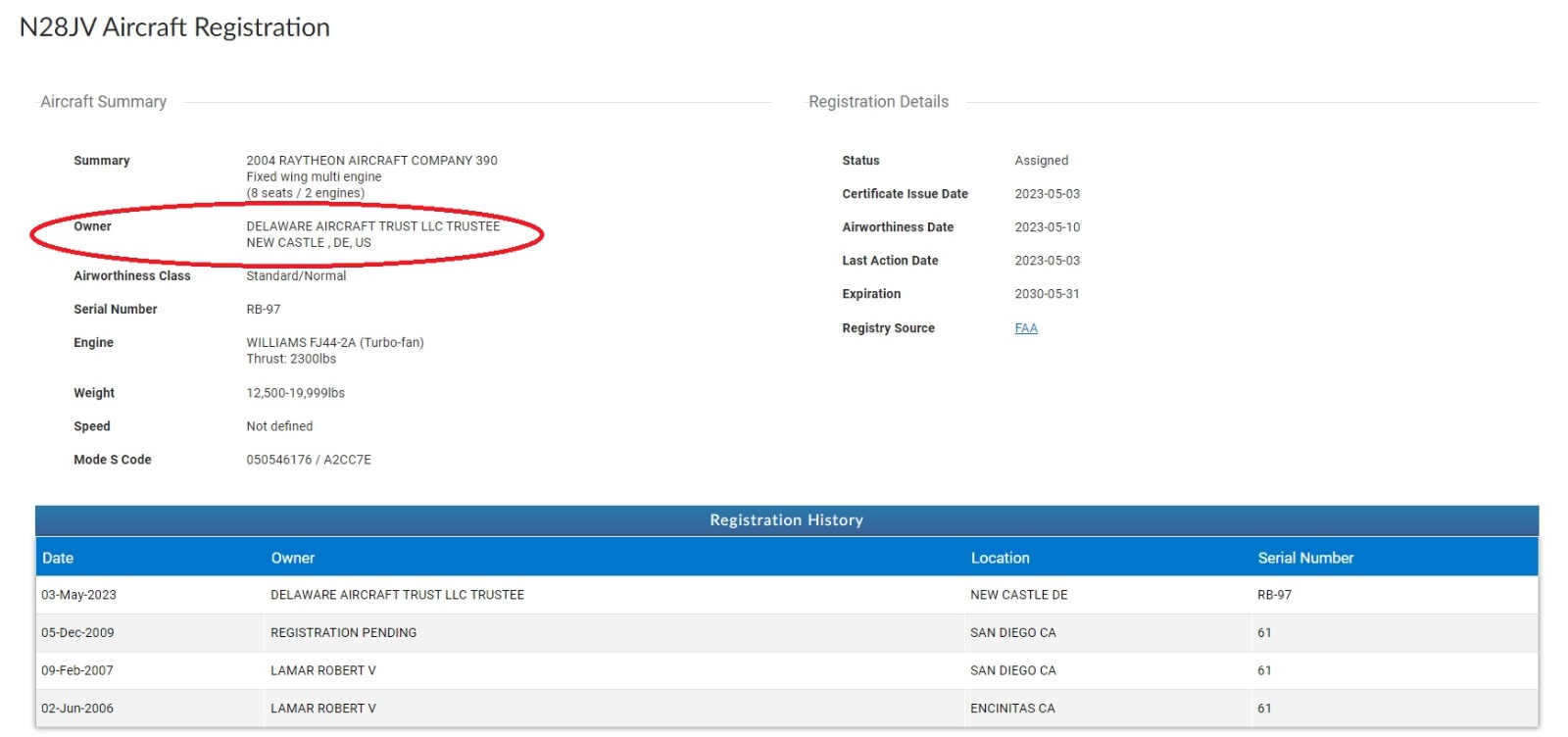Click the Expiration field label
Image resolution: width=1568 pixels, height=737 pixels.
tap(871, 294)
